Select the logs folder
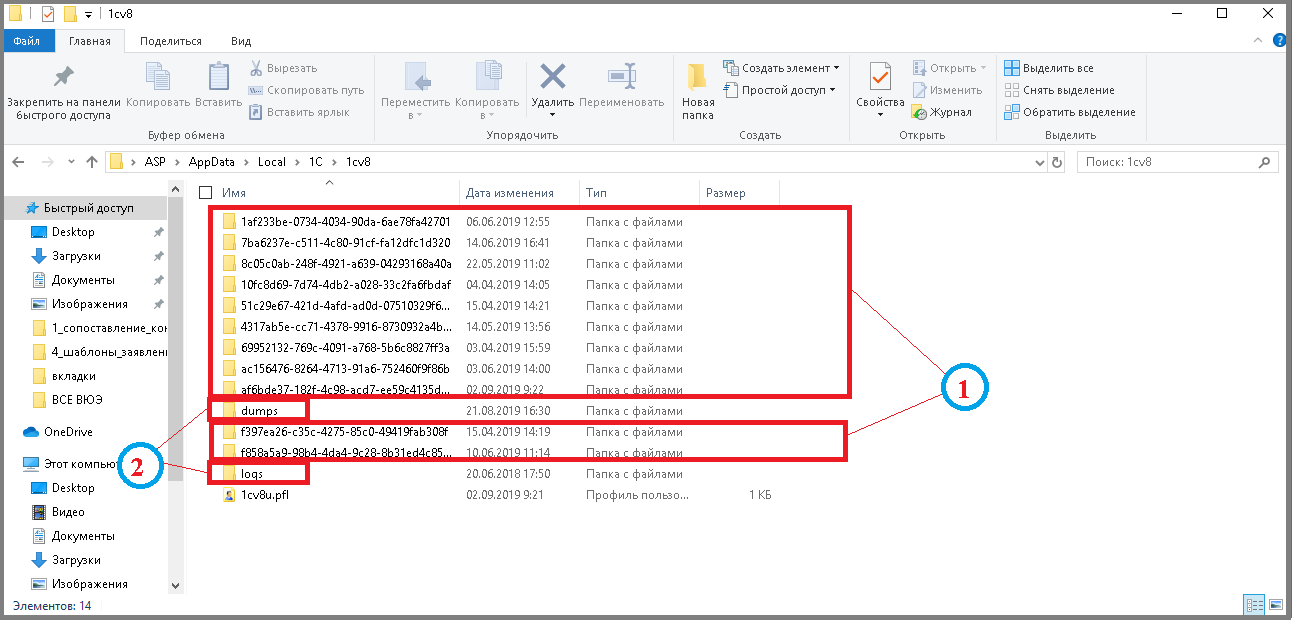Screen dimensions: 1292x620 [x=252, y=474]
